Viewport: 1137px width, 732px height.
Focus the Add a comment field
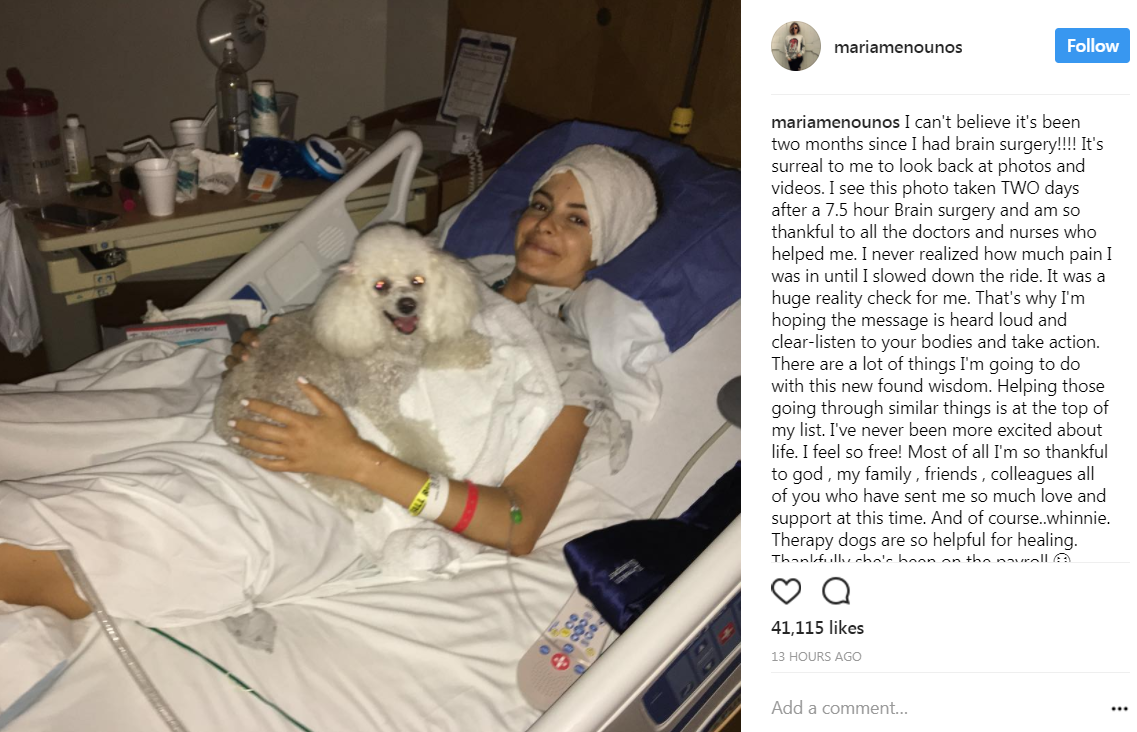pyautogui.click(x=935, y=708)
